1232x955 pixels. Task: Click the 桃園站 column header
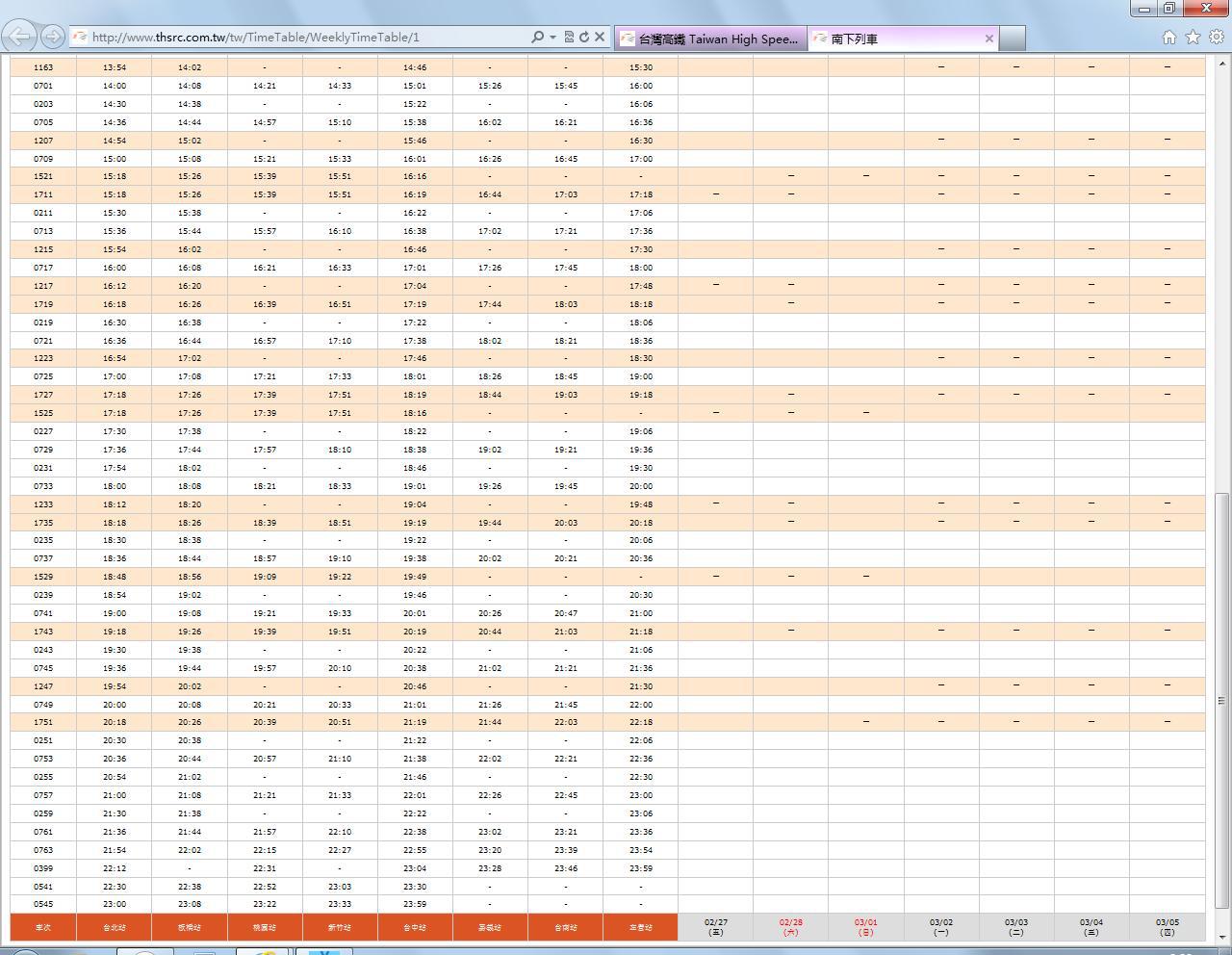265,927
